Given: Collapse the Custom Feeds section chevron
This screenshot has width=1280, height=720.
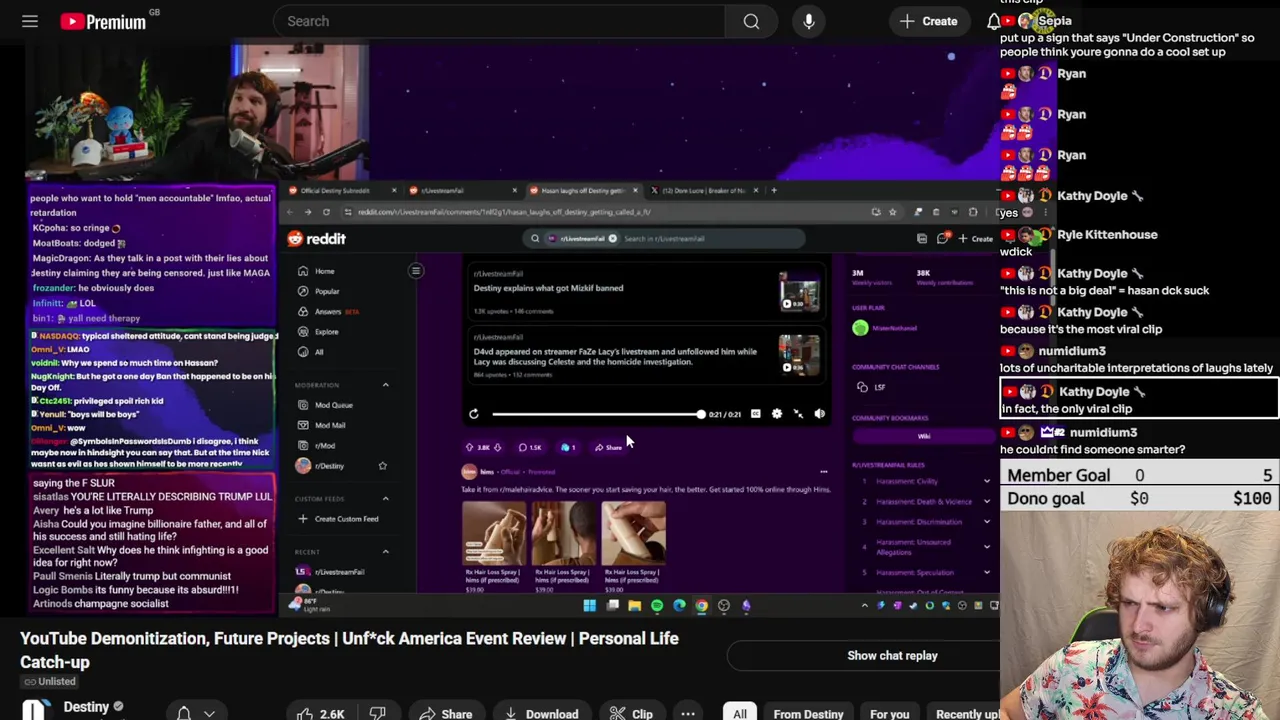Looking at the screenshot, I should [385, 498].
